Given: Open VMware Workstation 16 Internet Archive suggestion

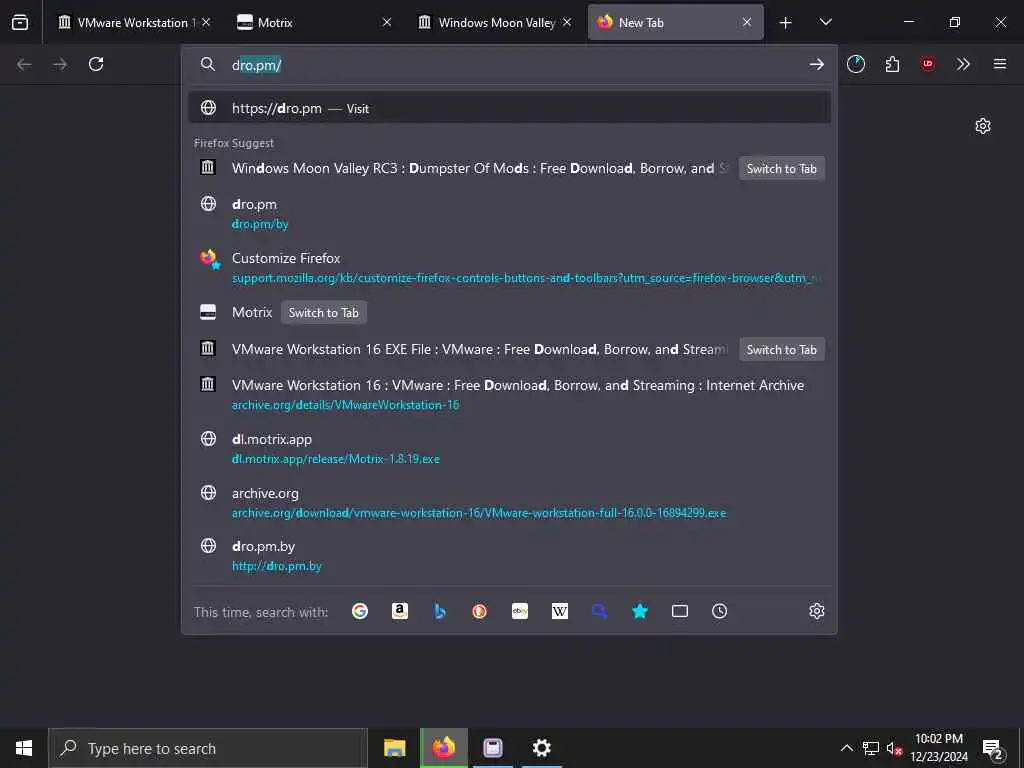Looking at the screenshot, I should 509,394.
